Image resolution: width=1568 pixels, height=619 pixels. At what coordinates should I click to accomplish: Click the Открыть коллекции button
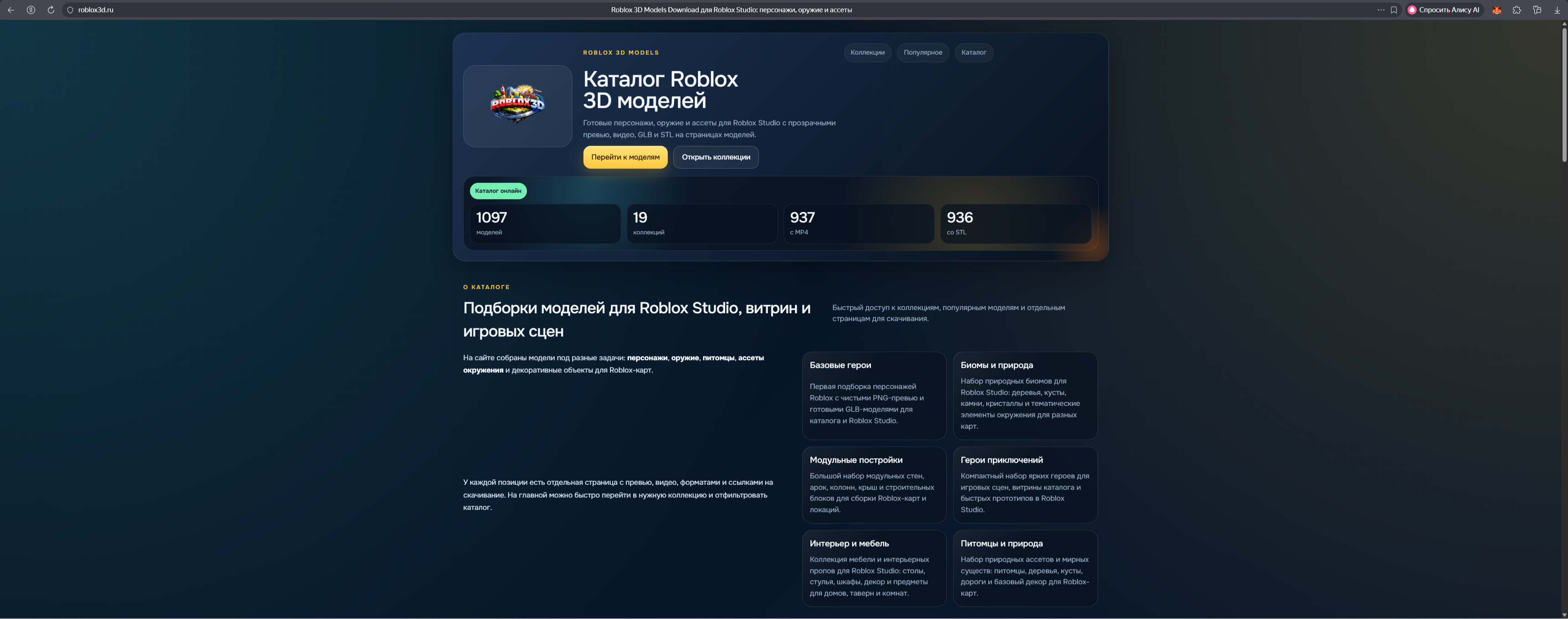pos(716,157)
